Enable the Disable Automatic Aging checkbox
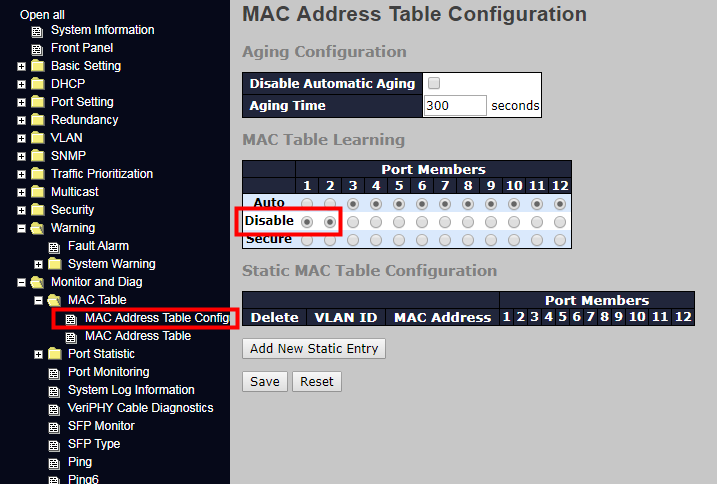The width and height of the screenshot is (717, 484). pos(434,83)
